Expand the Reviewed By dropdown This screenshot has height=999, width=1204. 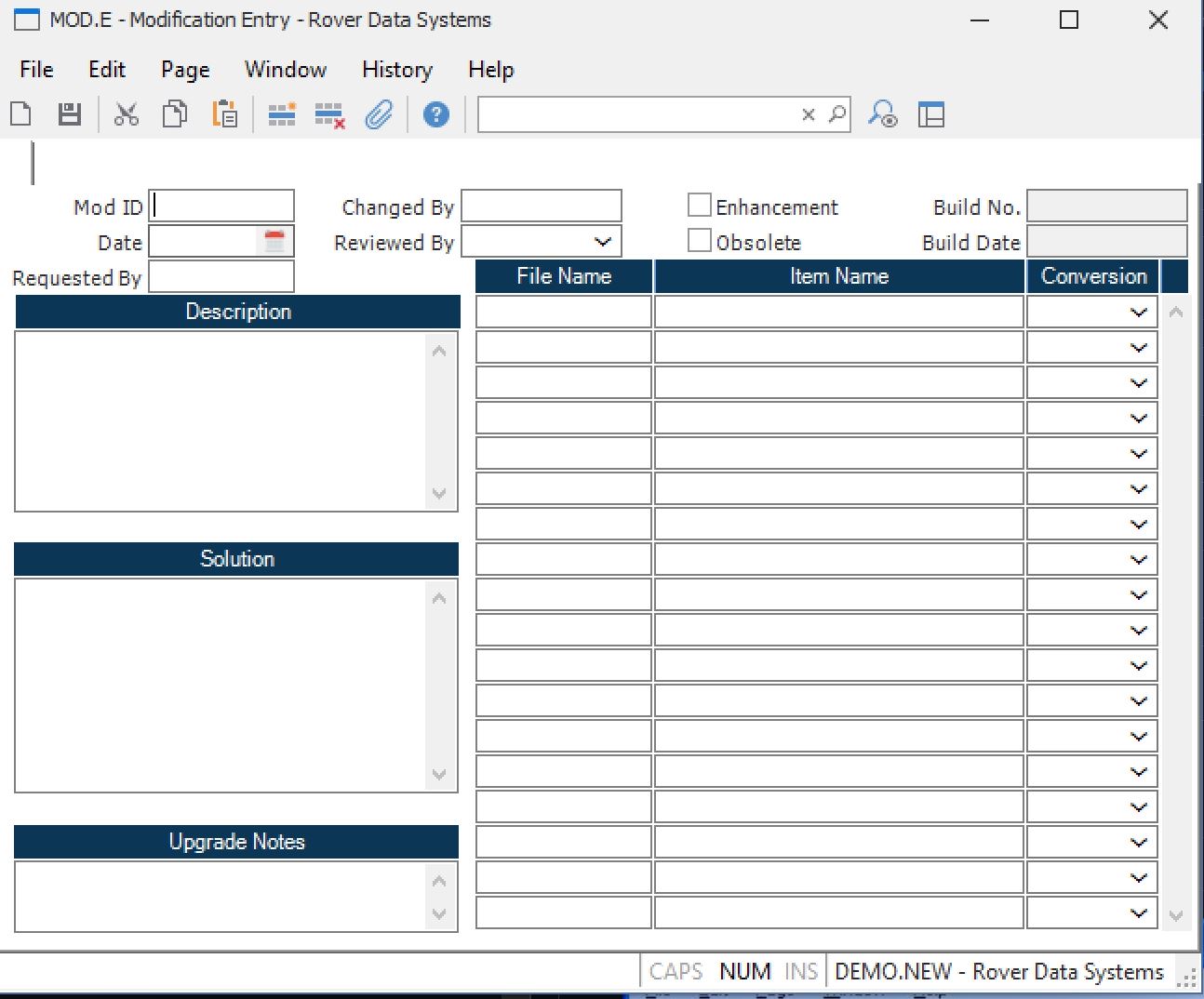tap(602, 242)
